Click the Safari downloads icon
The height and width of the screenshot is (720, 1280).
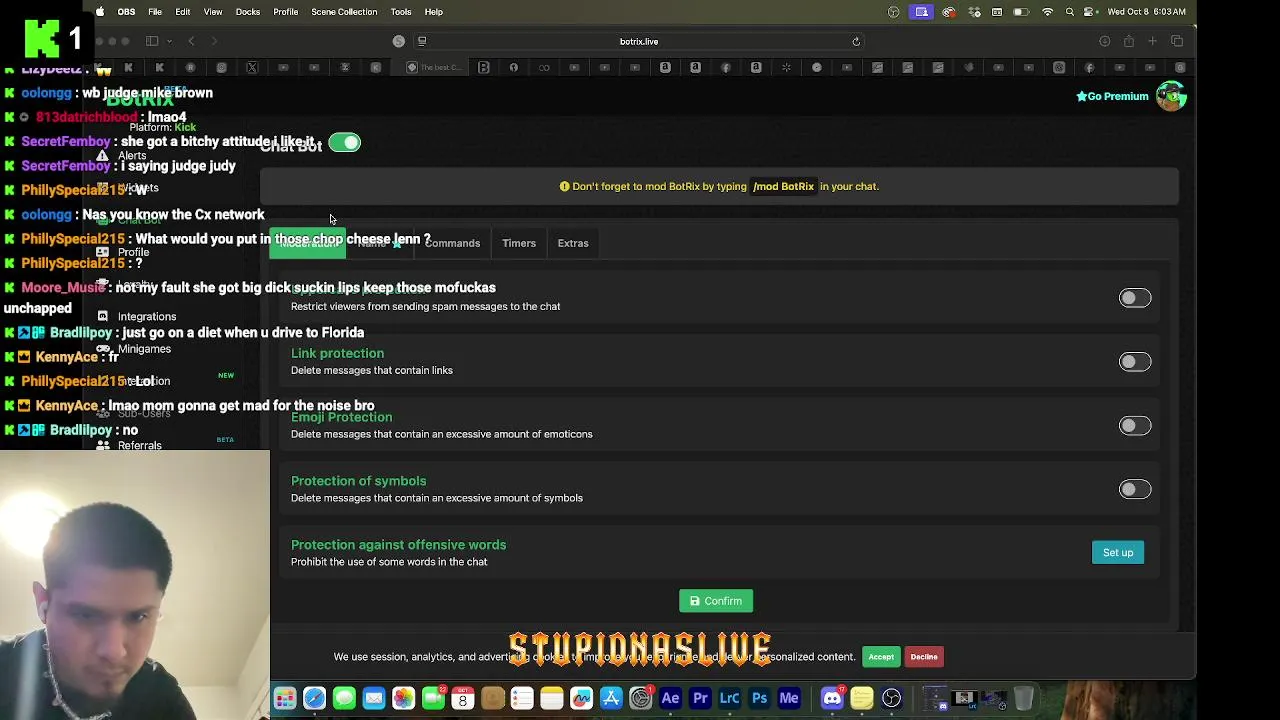(1105, 41)
